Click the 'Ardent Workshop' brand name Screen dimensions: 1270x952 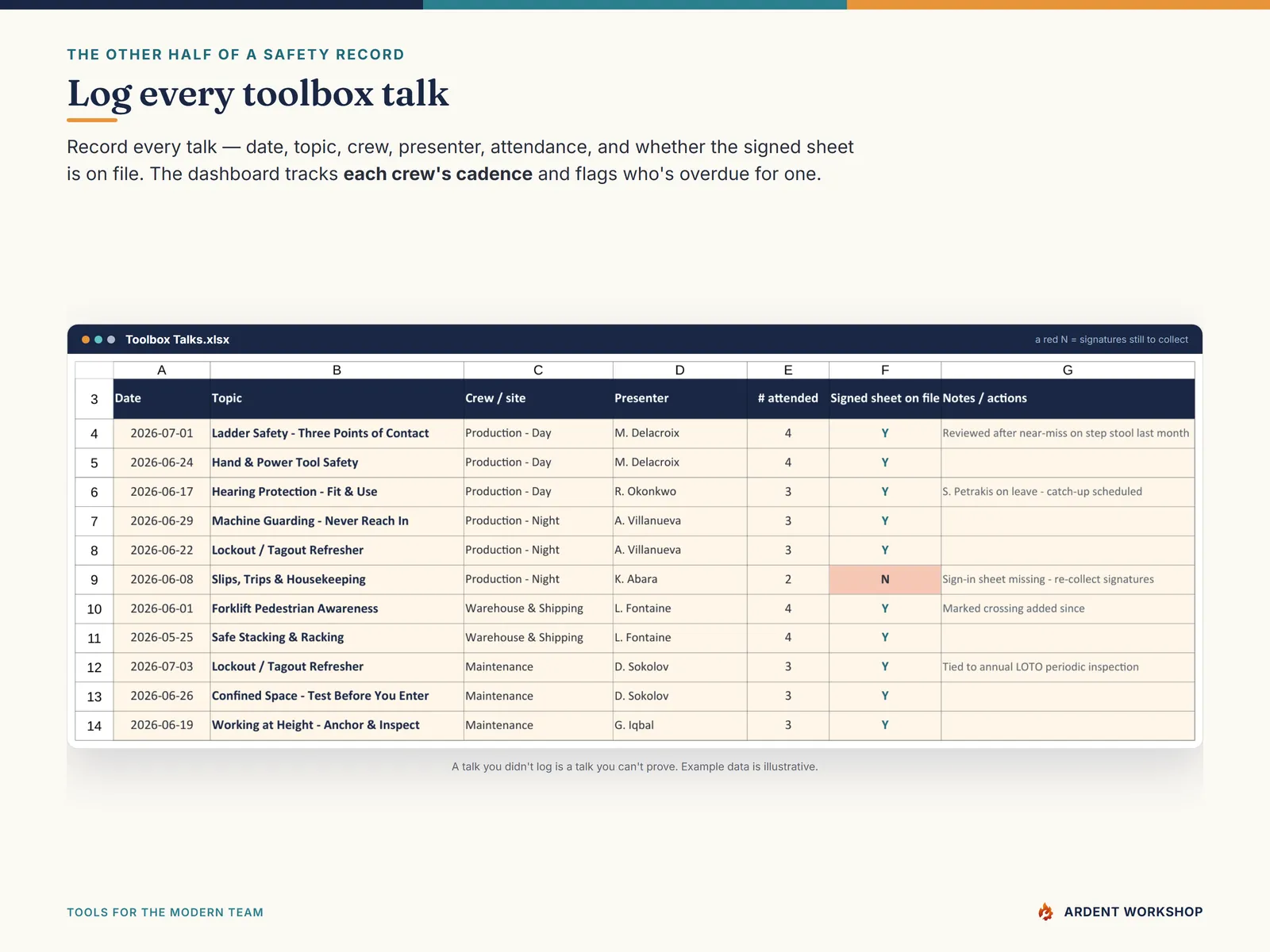[x=1133, y=912]
